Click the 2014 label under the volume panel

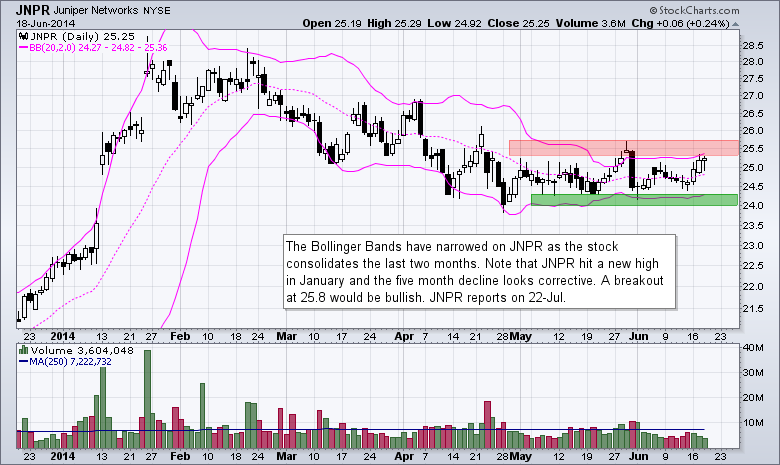point(62,456)
